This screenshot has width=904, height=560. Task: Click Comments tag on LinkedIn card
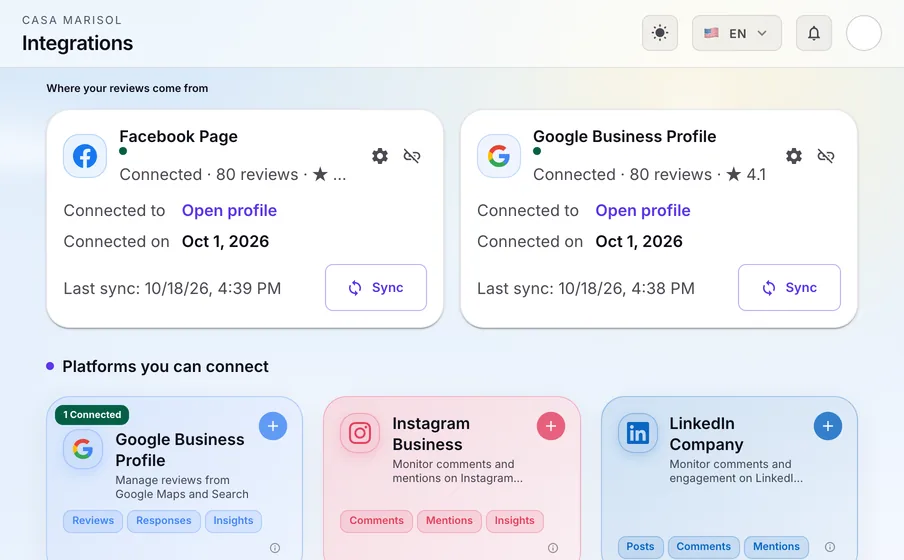click(703, 547)
